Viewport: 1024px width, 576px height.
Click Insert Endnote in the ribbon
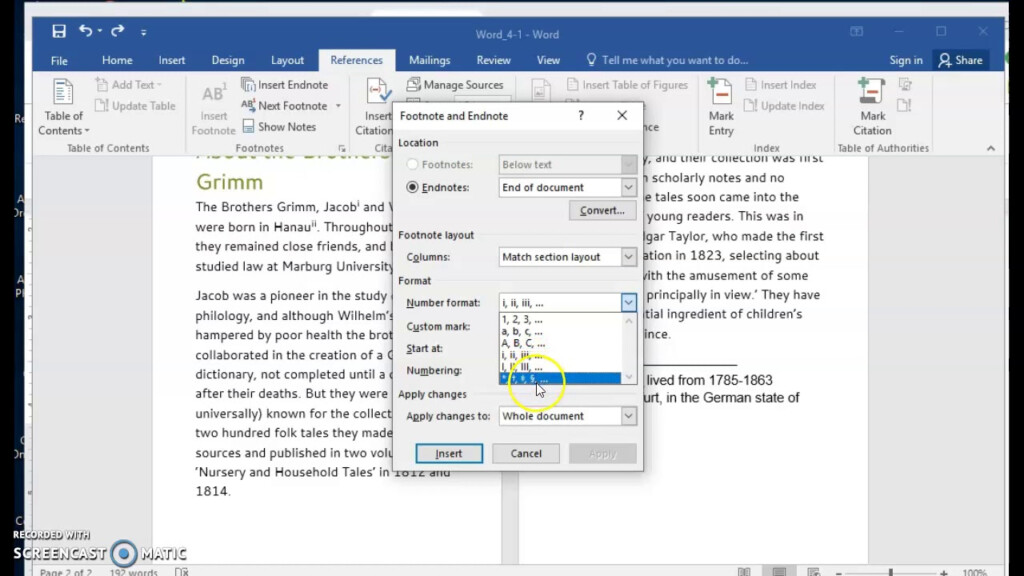click(x=285, y=84)
